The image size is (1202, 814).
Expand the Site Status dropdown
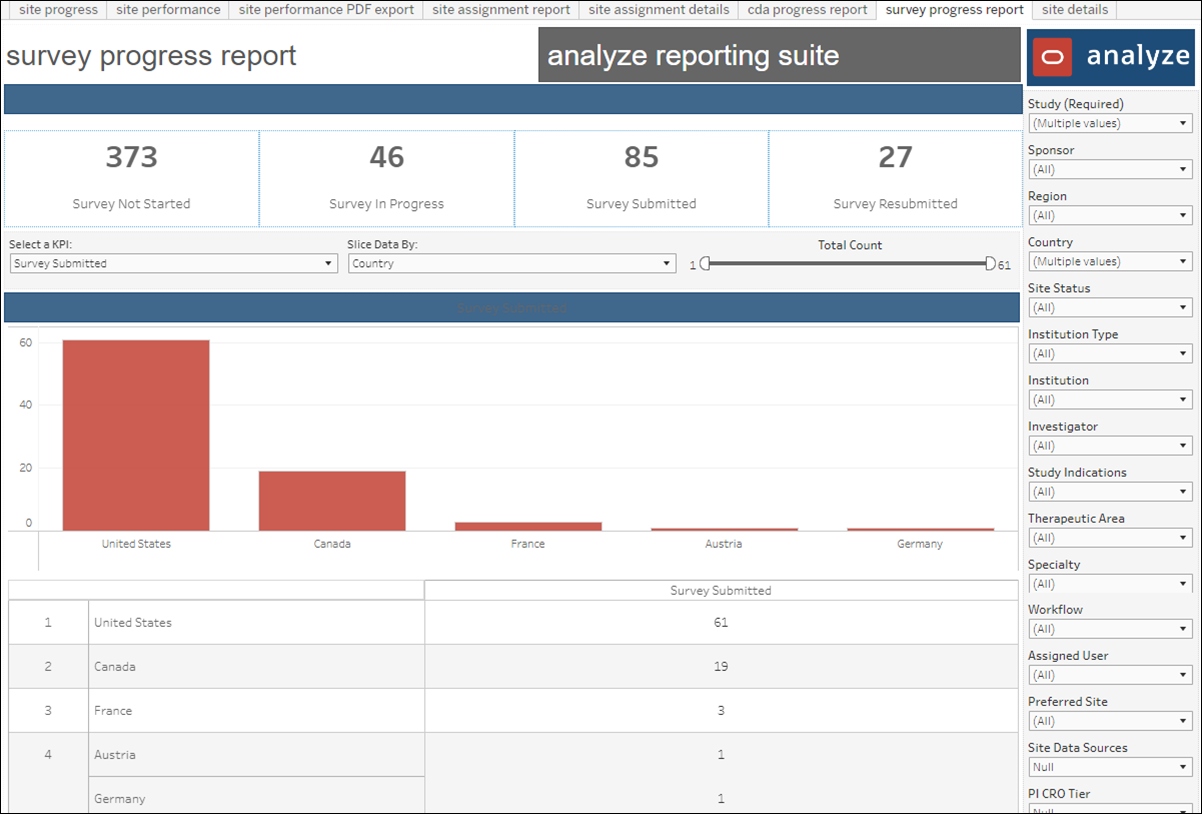point(1110,307)
